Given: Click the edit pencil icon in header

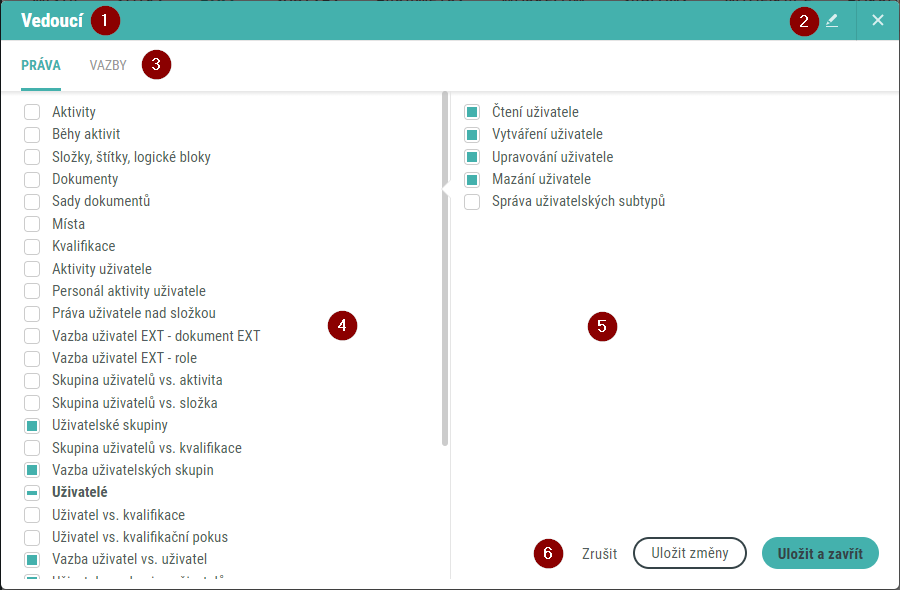Looking at the screenshot, I should pos(832,20).
